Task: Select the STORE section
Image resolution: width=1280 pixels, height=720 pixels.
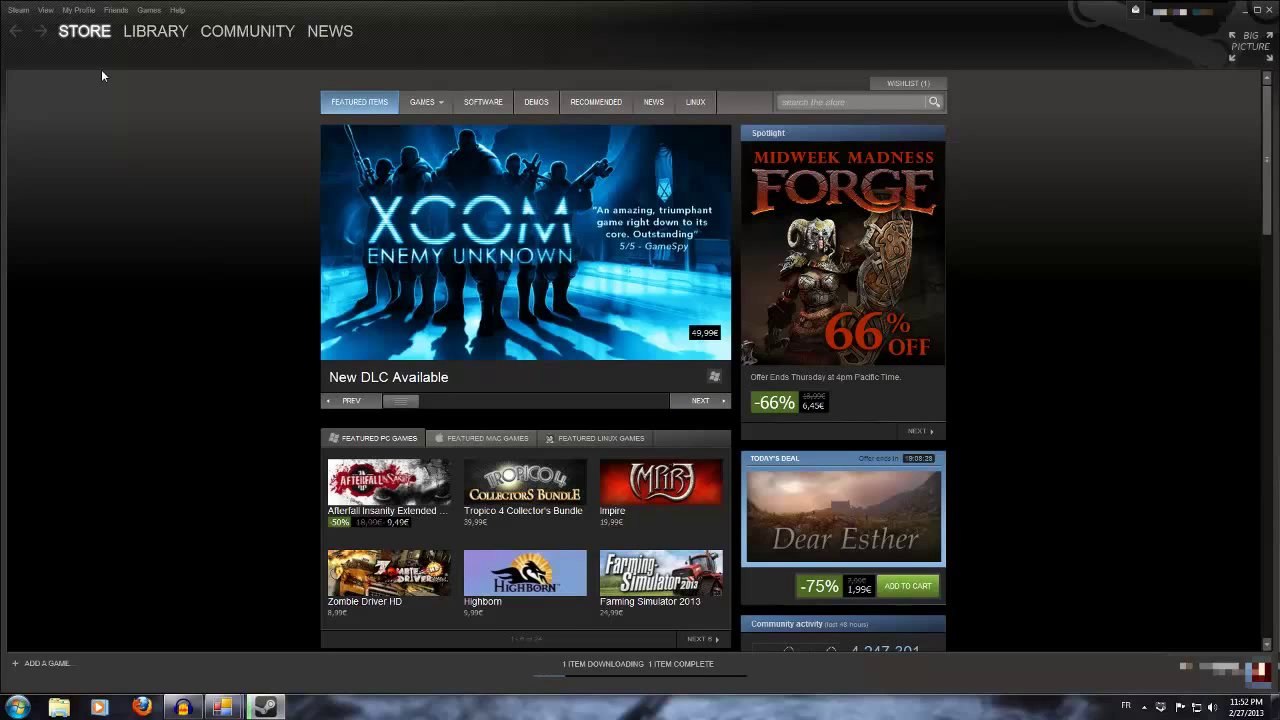Action: click(84, 31)
